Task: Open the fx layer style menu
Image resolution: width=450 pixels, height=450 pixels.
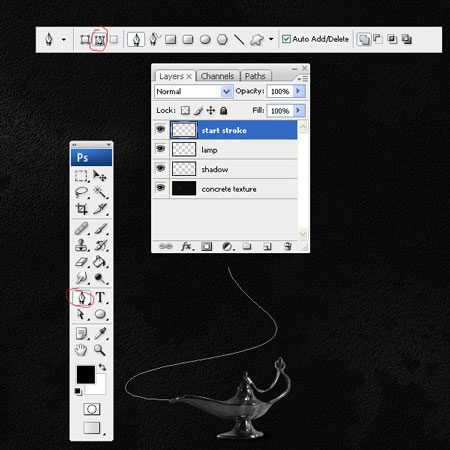Action: coord(186,246)
